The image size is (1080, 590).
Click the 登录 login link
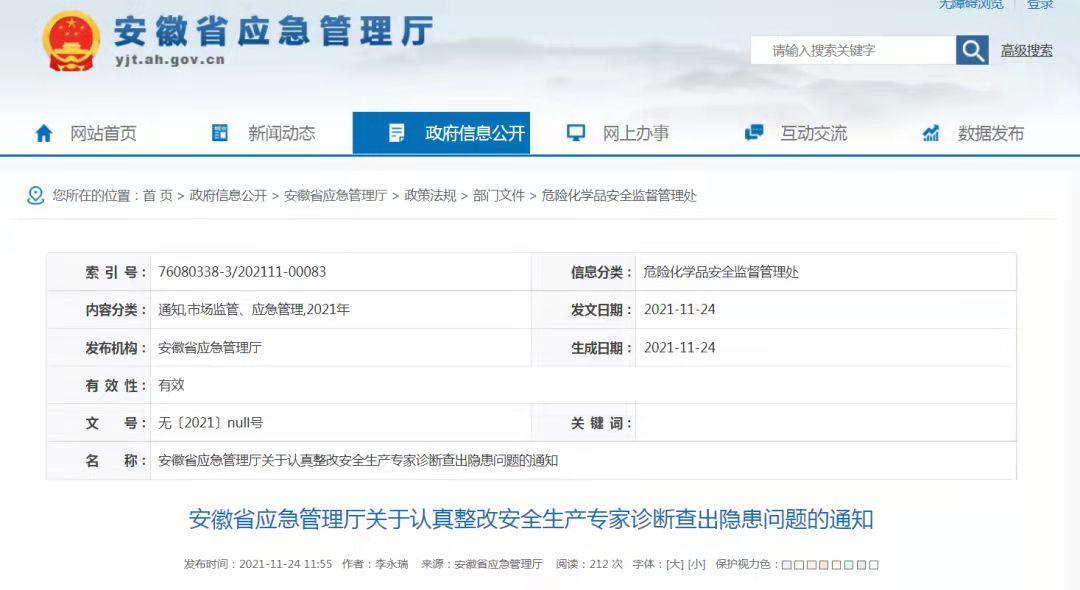1040,5
